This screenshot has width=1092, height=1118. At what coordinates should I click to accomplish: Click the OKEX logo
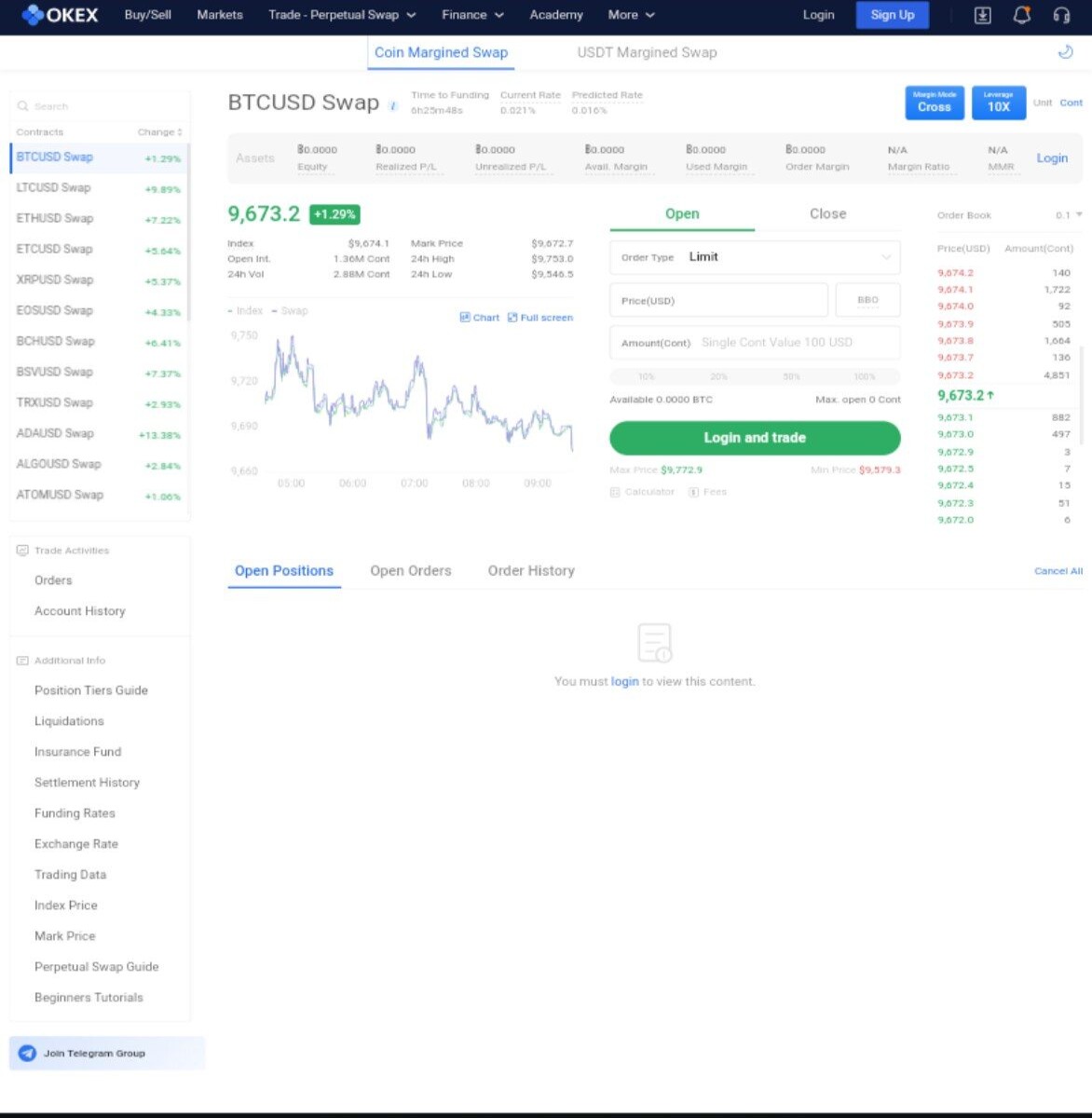(60, 15)
